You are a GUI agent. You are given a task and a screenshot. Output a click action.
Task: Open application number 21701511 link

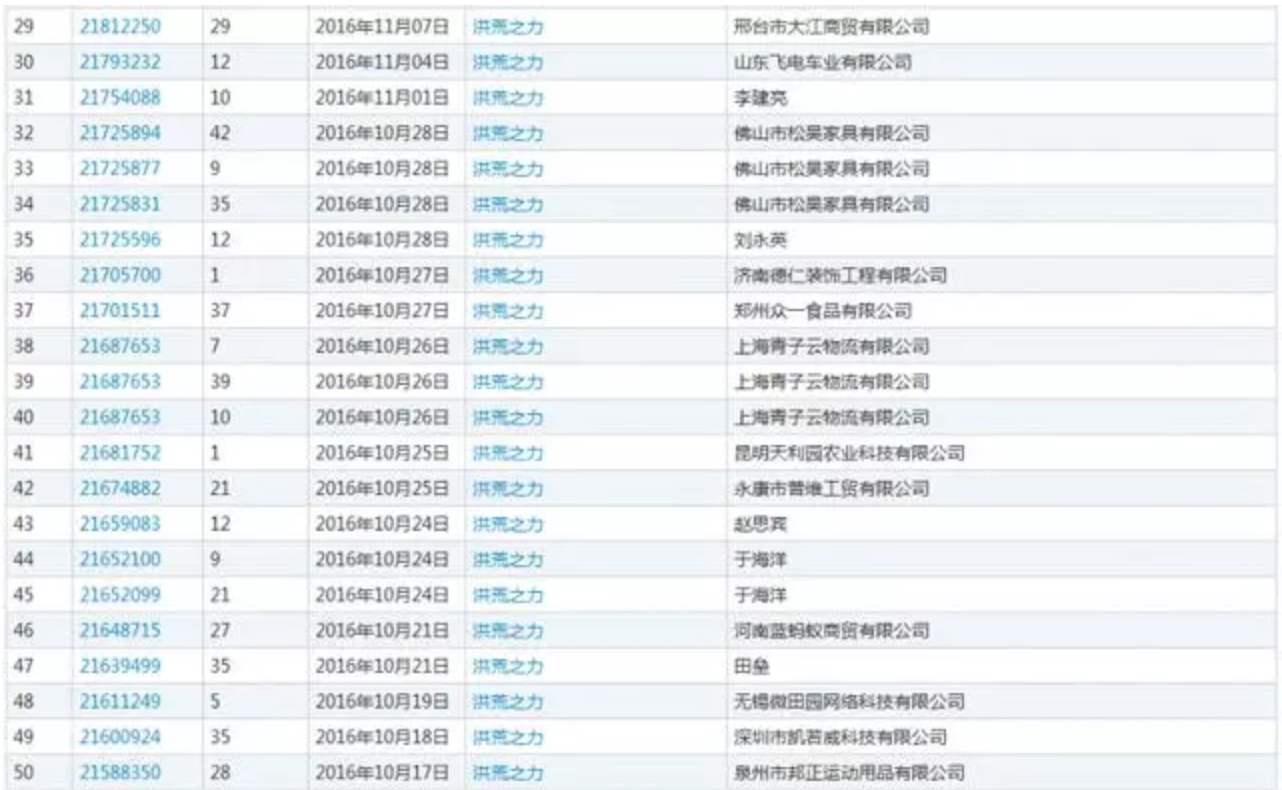(119, 311)
